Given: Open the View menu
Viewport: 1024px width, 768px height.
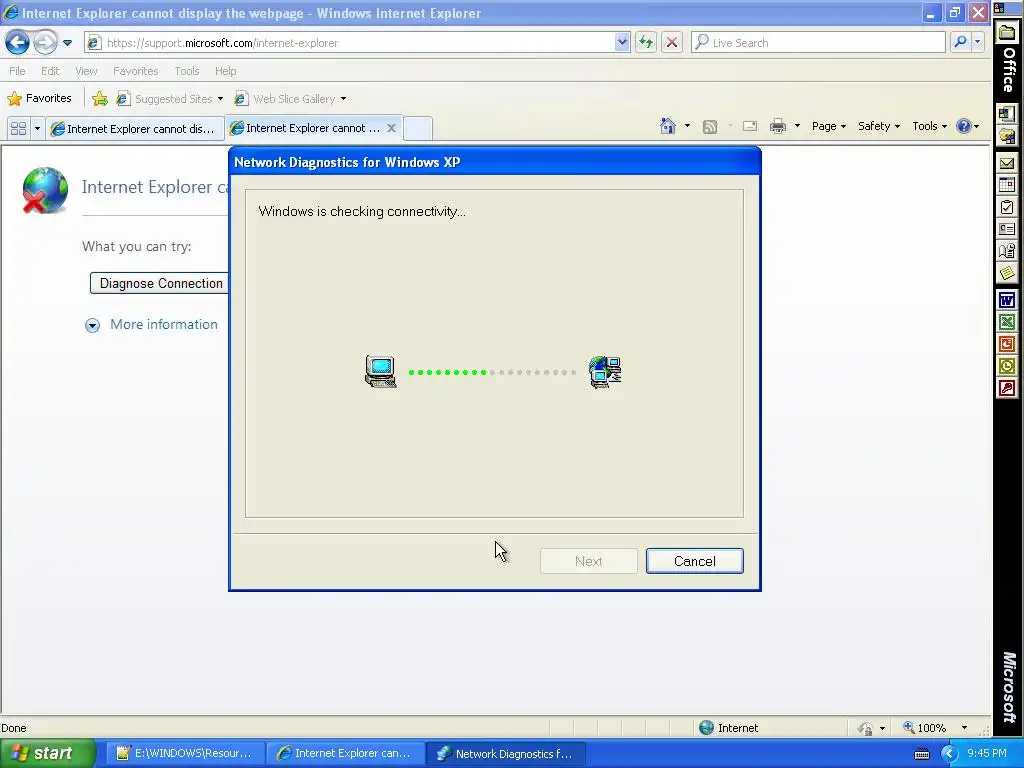Looking at the screenshot, I should click(x=86, y=71).
